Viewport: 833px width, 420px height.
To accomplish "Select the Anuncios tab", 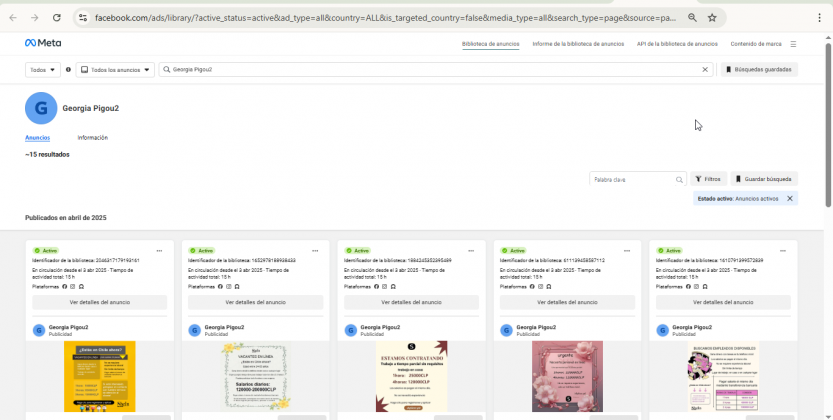I will pos(37,138).
